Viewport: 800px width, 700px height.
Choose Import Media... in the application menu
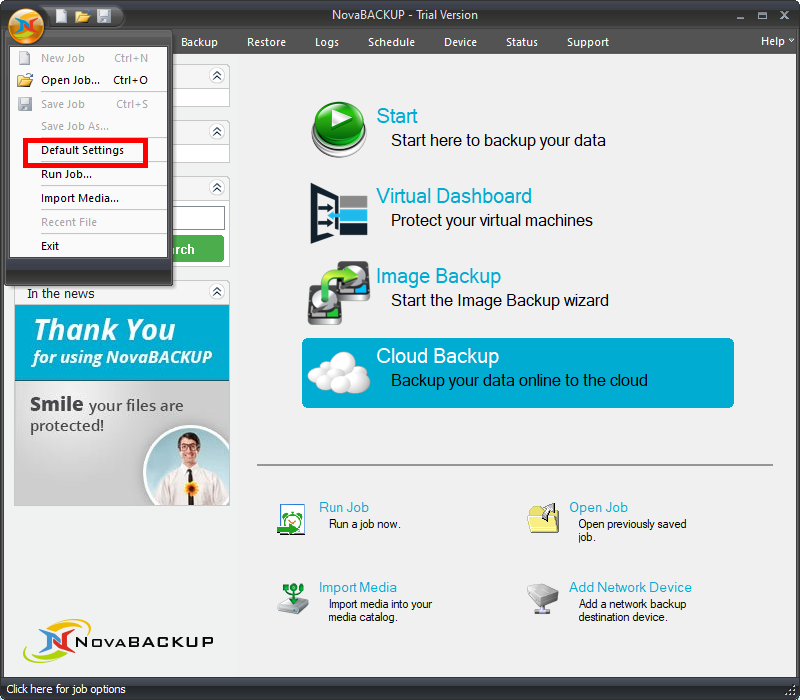(80, 198)
